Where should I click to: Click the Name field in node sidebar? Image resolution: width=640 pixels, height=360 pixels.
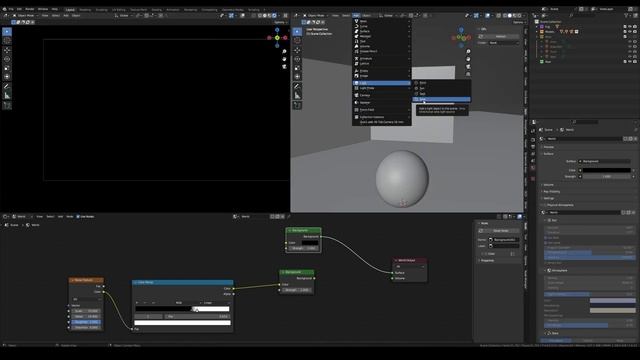click(504, 240)
